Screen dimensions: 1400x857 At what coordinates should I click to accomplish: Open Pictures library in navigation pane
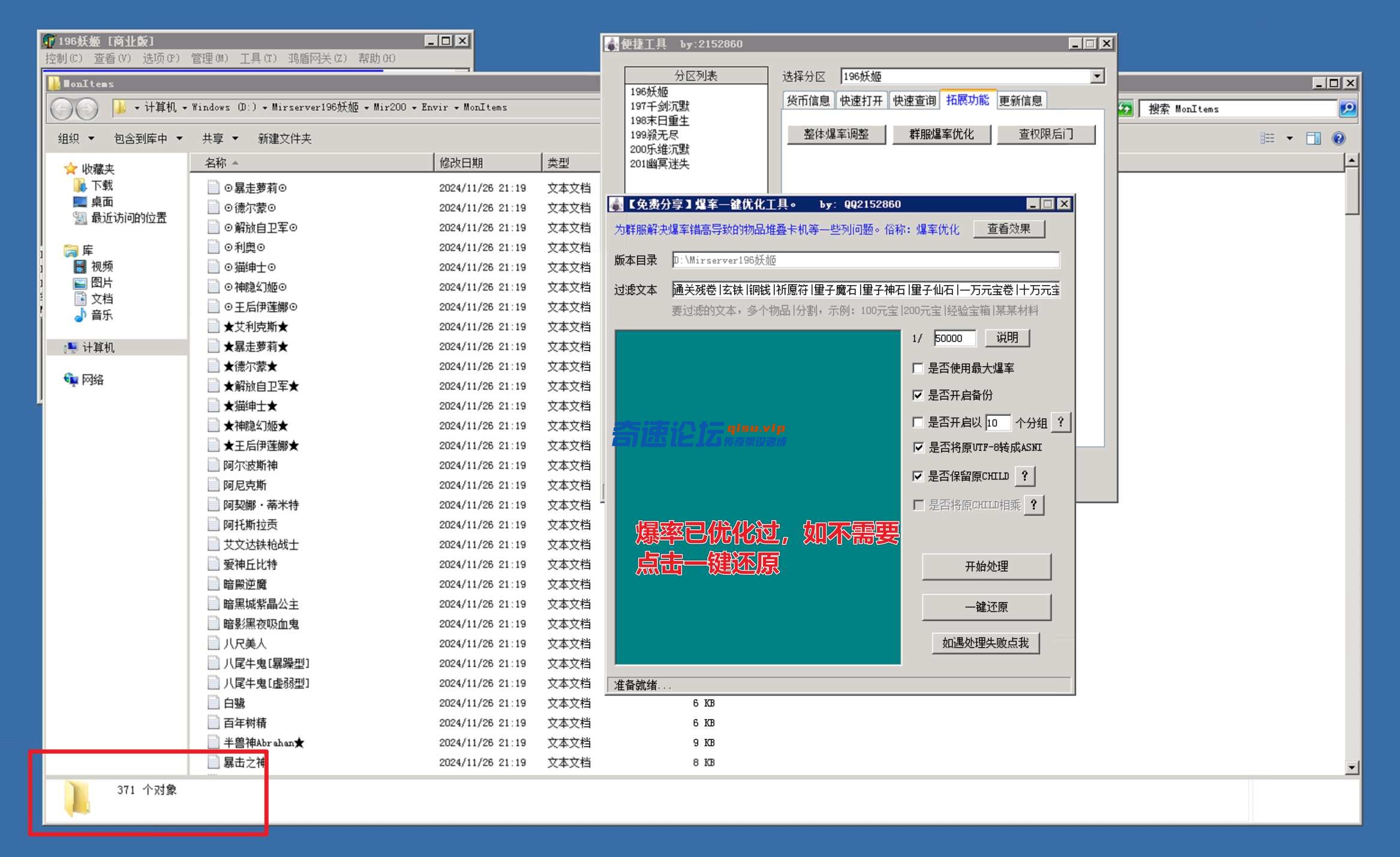pos(94,282)
